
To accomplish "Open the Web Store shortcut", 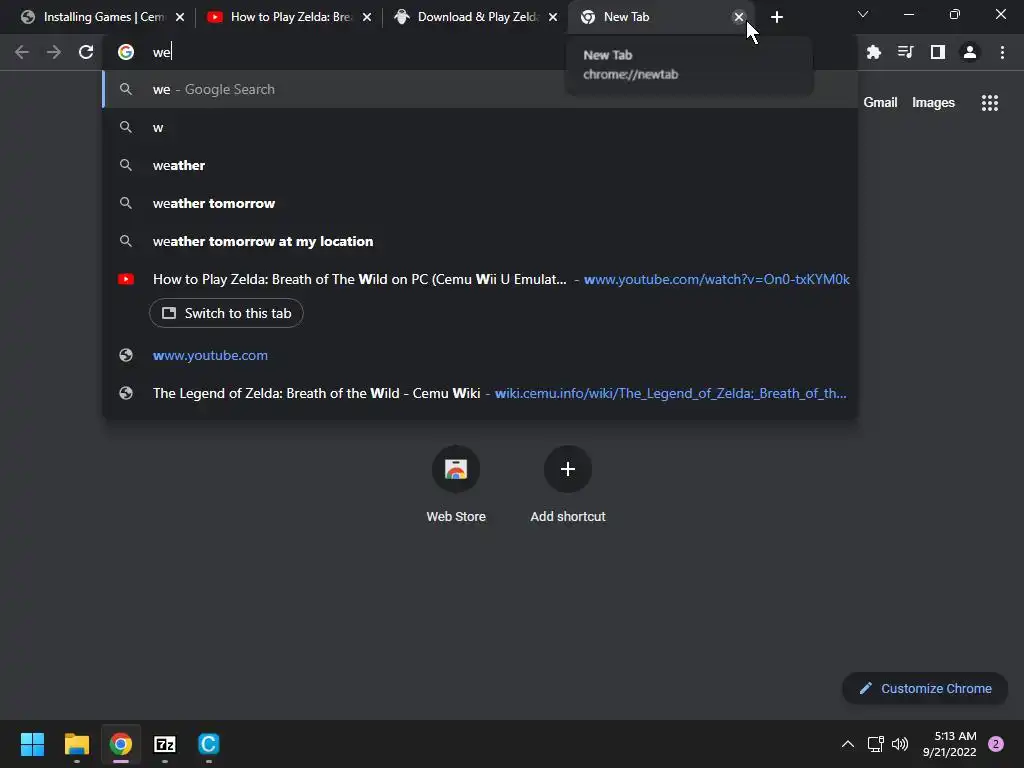I will (456, 485).
